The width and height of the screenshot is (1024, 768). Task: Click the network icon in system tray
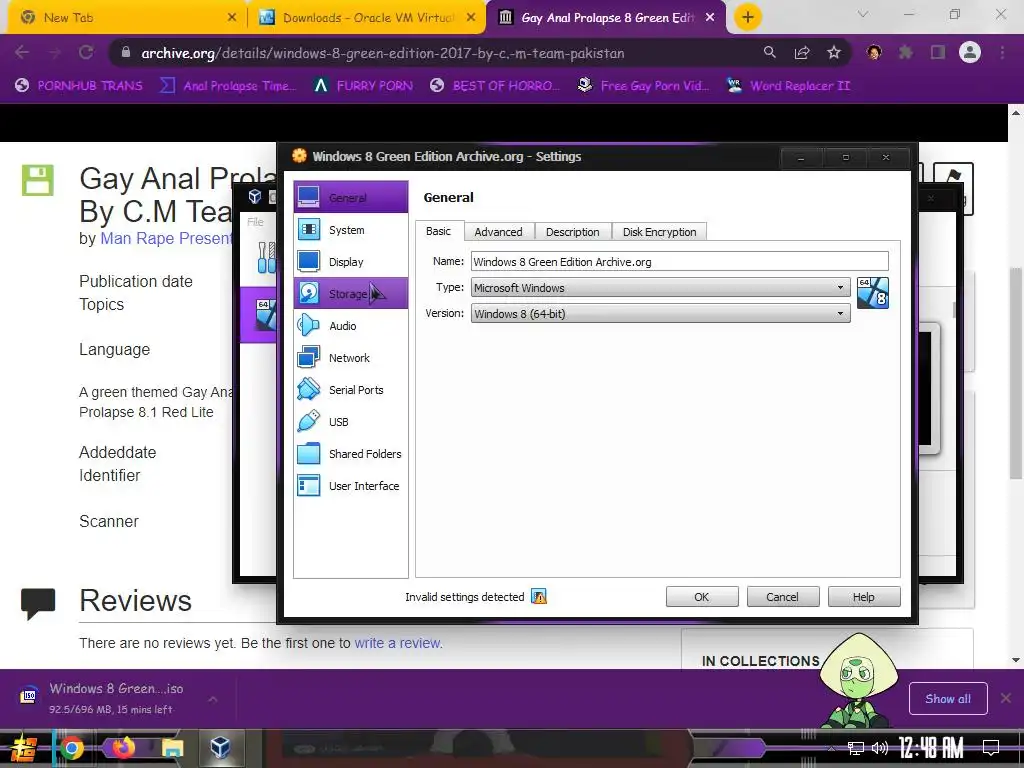coord(855,748)
